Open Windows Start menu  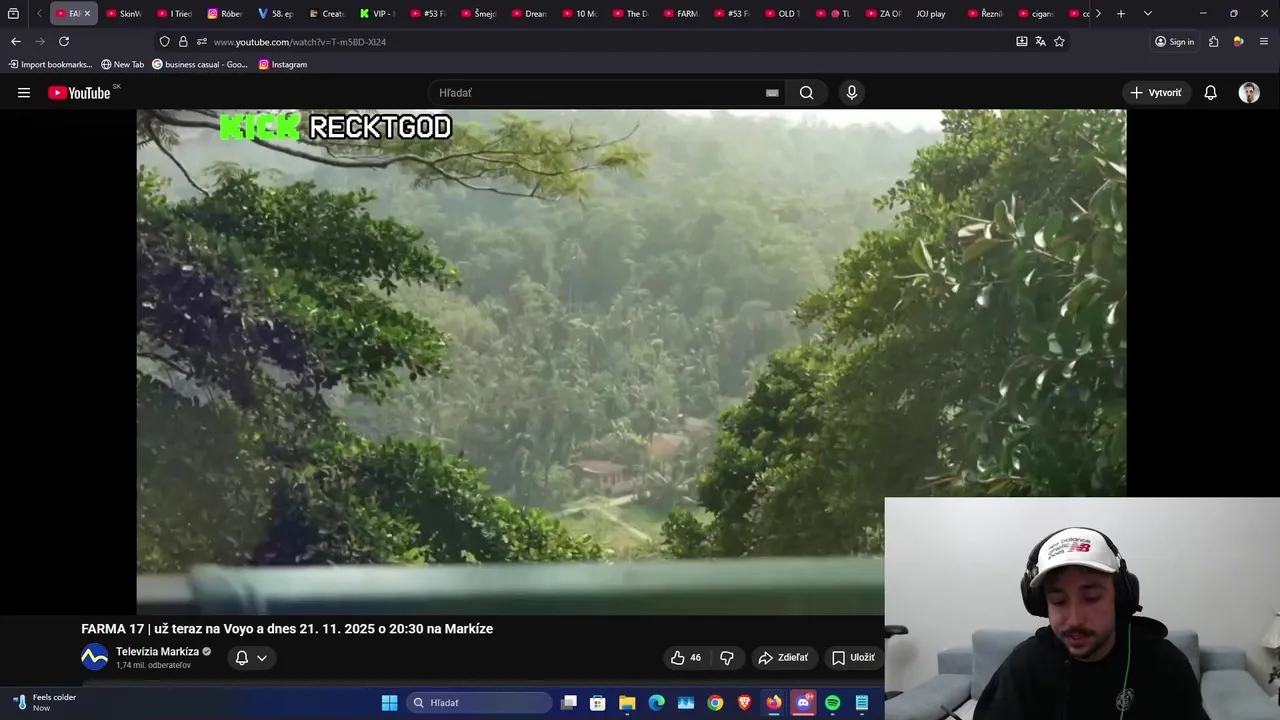coord(389,703)
